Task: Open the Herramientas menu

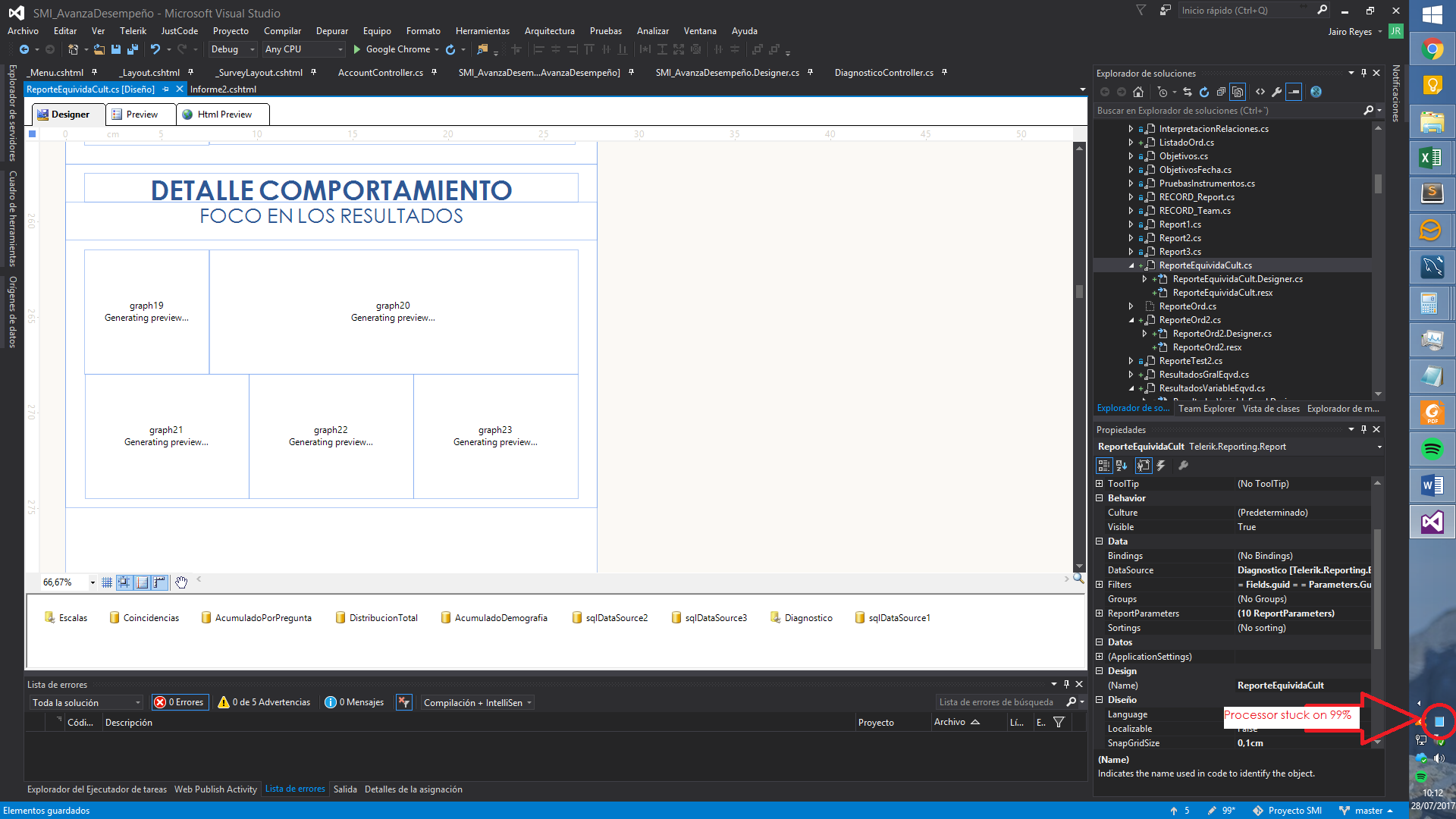Action: pos(482,31)
